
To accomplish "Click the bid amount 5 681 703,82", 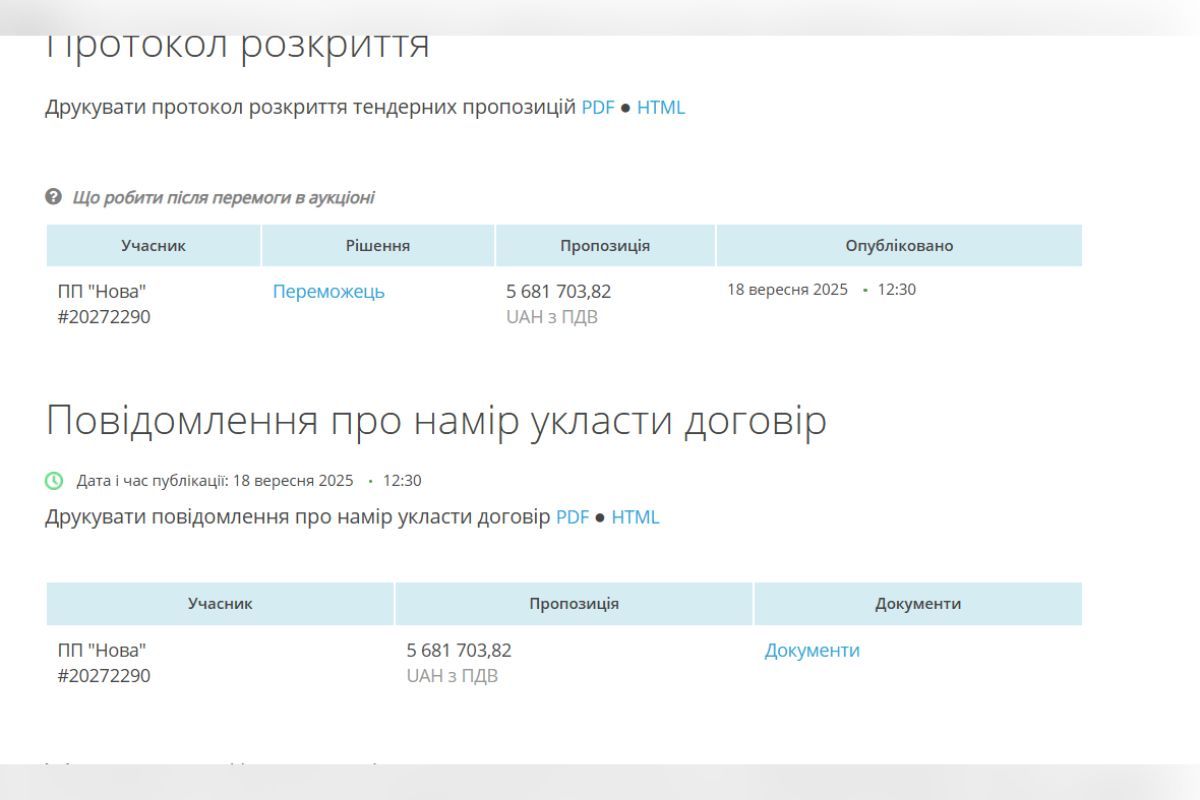I will point(558,292).
